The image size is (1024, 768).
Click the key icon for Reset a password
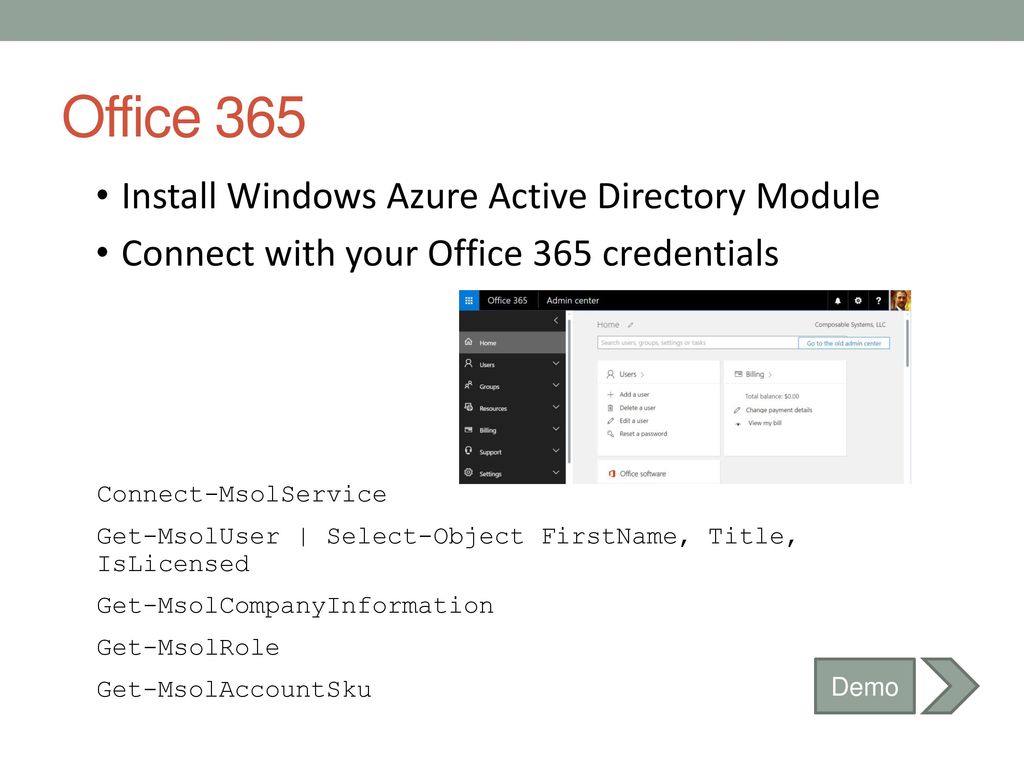pos(611,434)
